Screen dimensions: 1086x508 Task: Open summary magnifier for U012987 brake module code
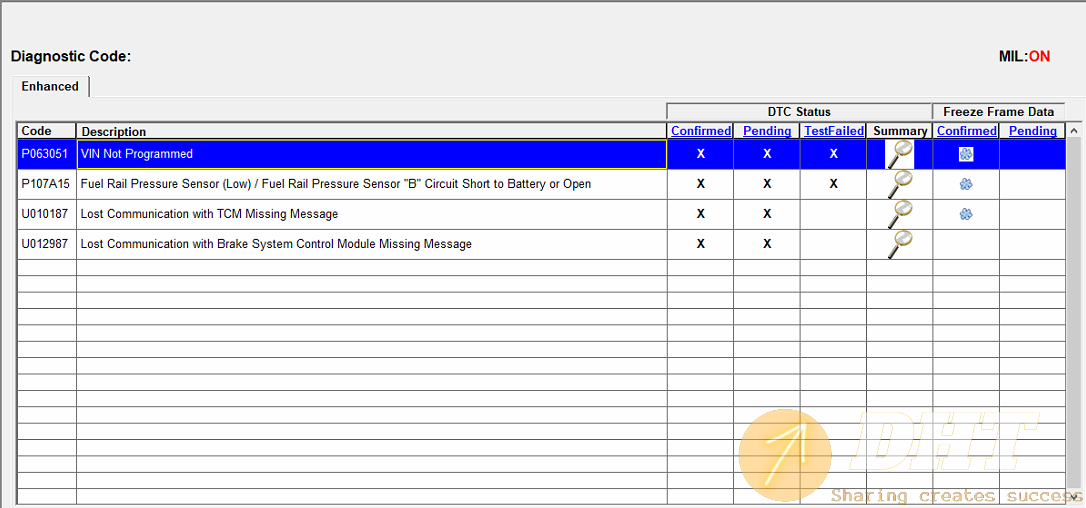[900, 244]
